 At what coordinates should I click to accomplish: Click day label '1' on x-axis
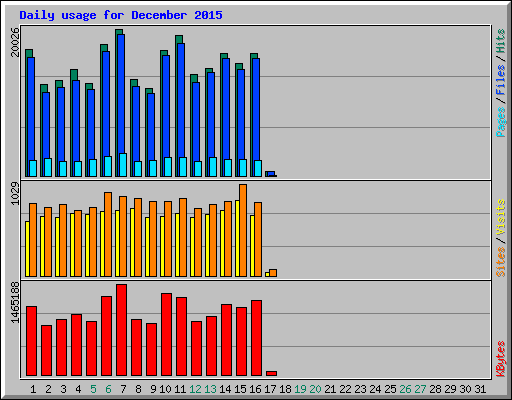click(33, 389)
